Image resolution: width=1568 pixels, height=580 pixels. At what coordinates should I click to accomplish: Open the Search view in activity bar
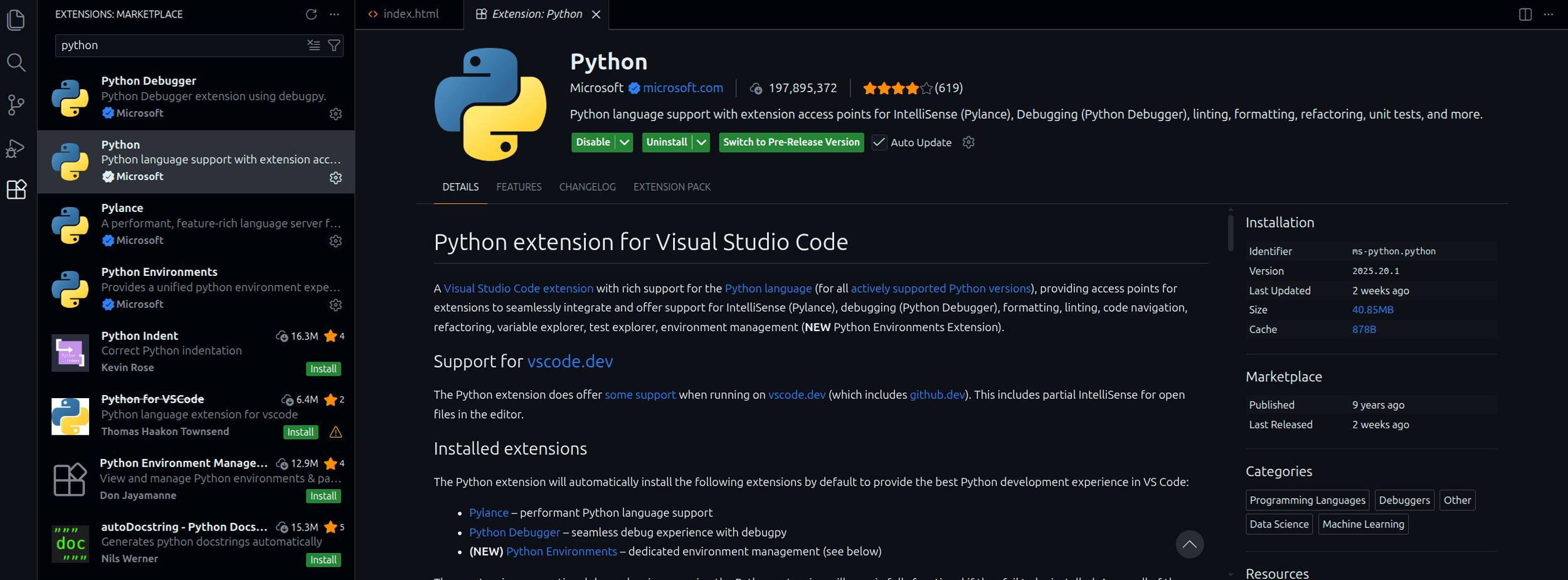click(x=16, y=62)
